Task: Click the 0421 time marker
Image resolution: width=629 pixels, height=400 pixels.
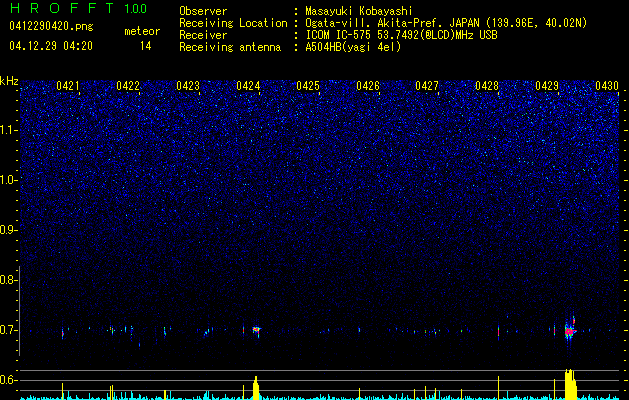Action: (68, 85)
